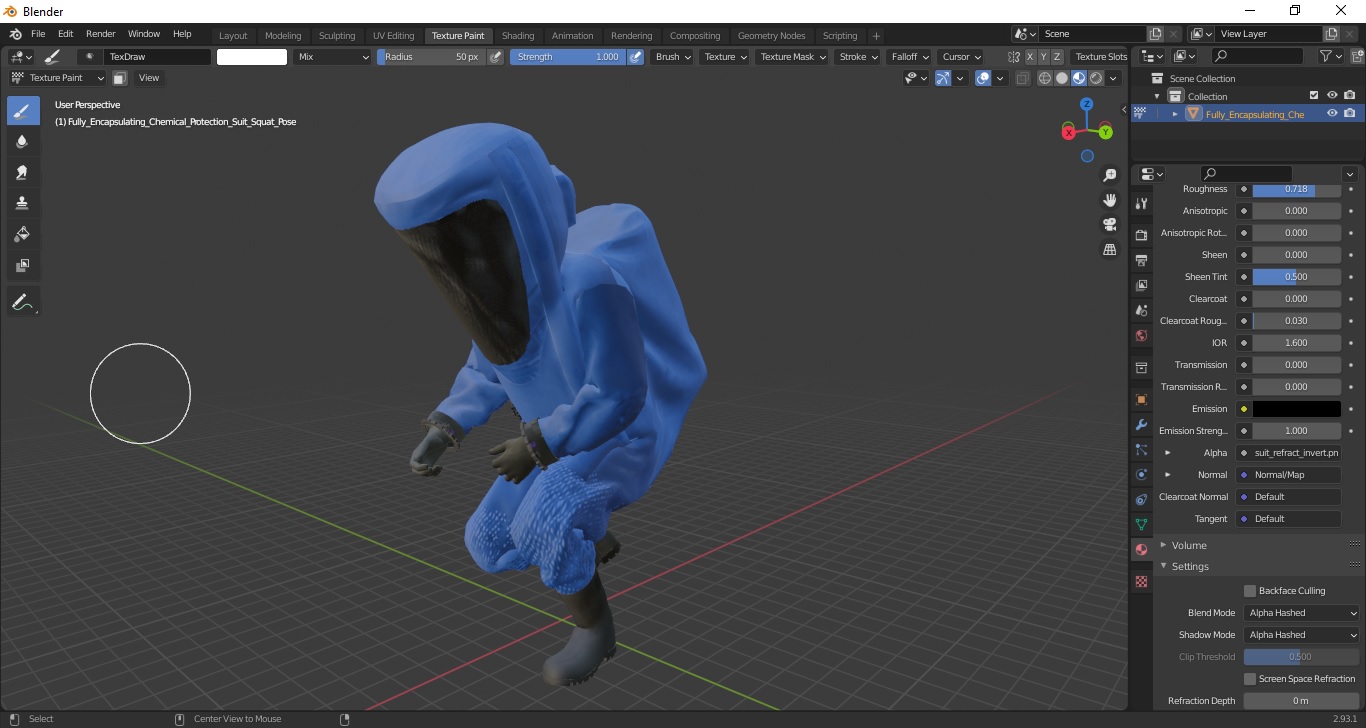Open the Falloff dropdown
Viewport: 1366px width, 728px height.
pos(910,57)
